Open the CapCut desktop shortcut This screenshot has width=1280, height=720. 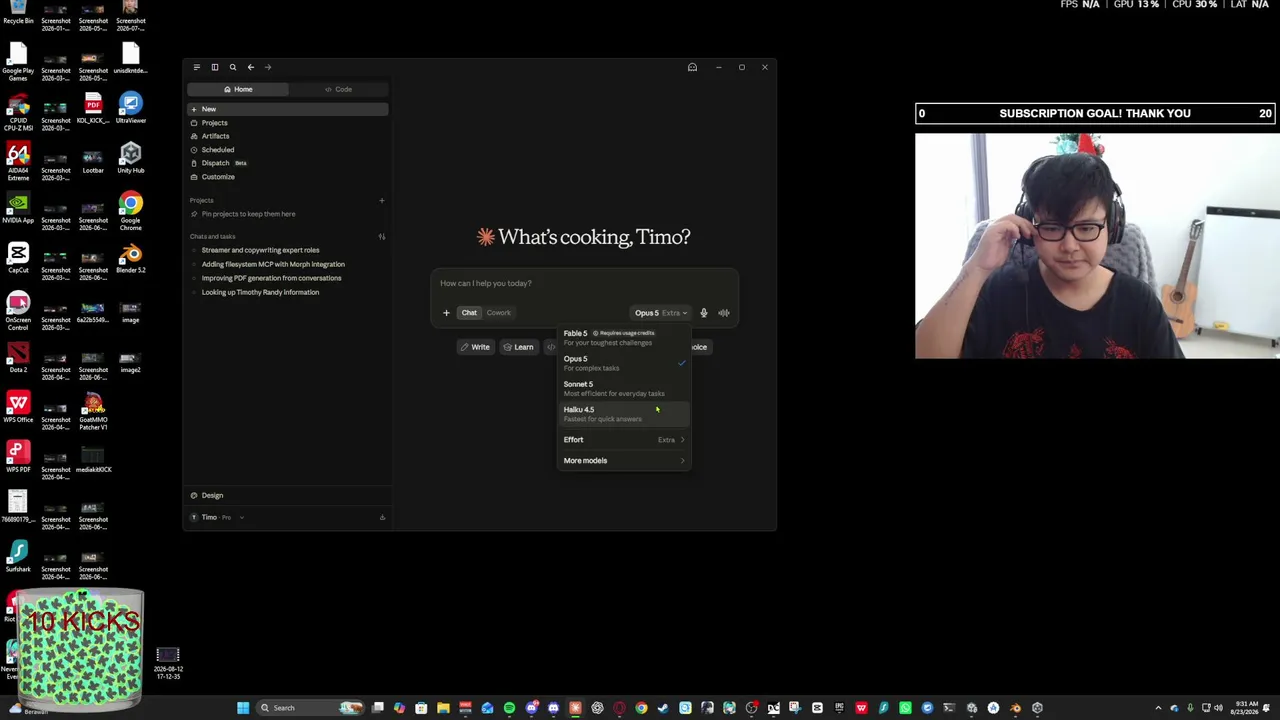[x=18, y=259]
